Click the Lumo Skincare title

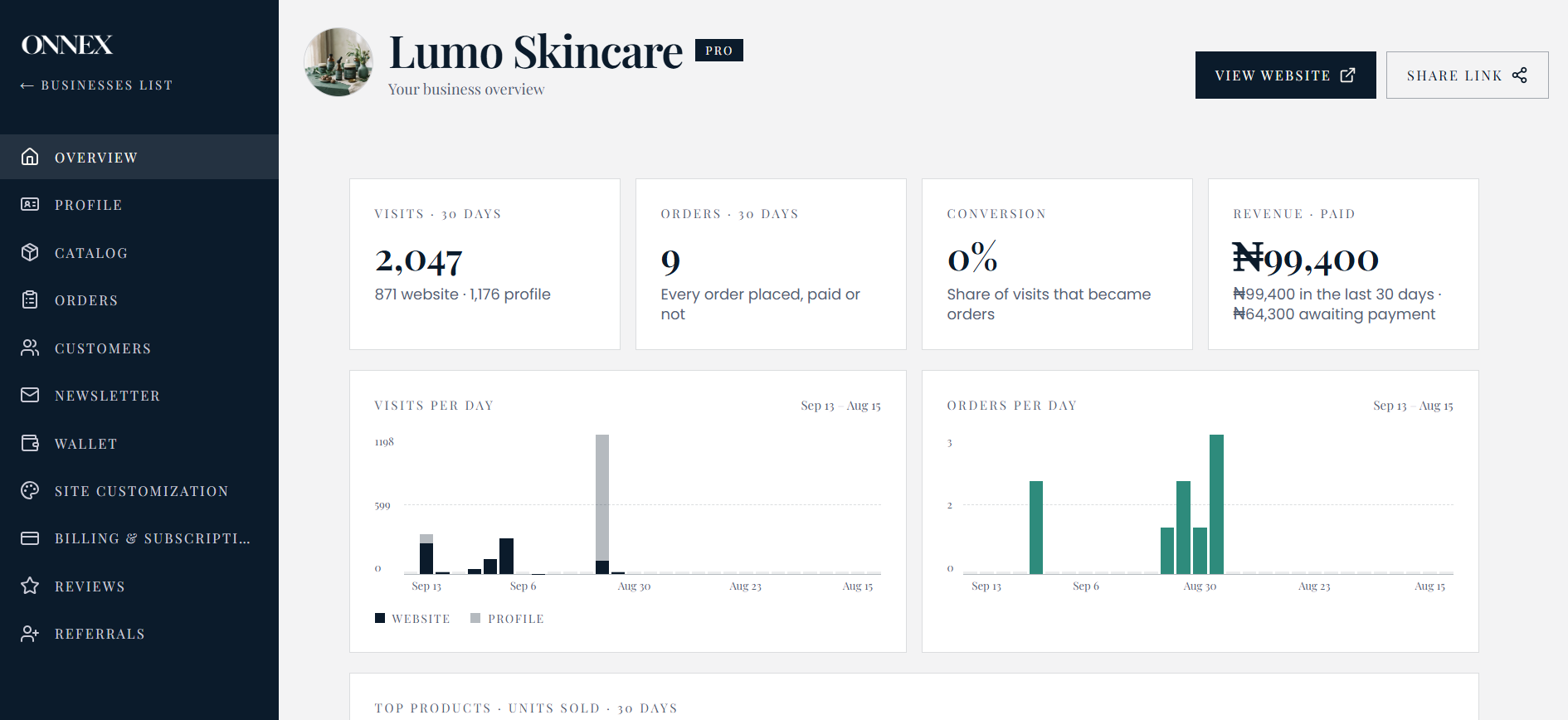(x=536, y=52)
